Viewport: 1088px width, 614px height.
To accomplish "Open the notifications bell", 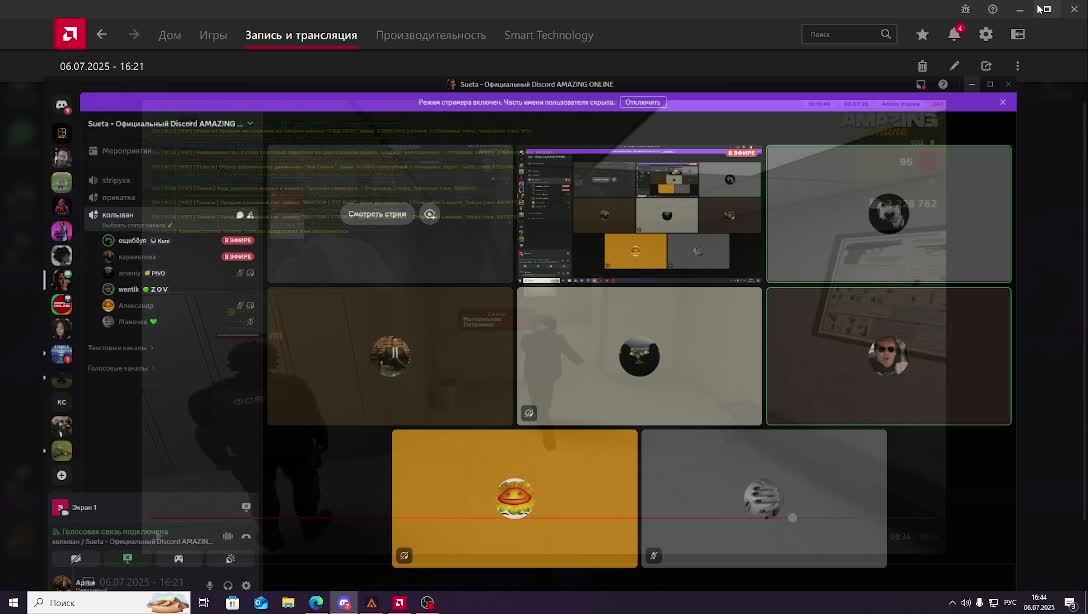I will (x=954, y=34).
